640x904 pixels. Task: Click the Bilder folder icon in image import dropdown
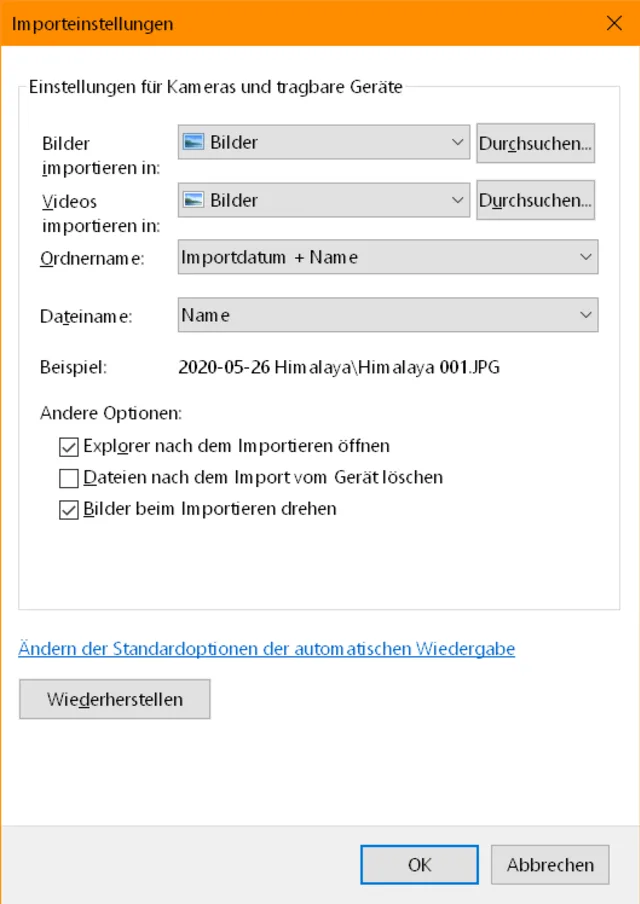click(193, 143)
